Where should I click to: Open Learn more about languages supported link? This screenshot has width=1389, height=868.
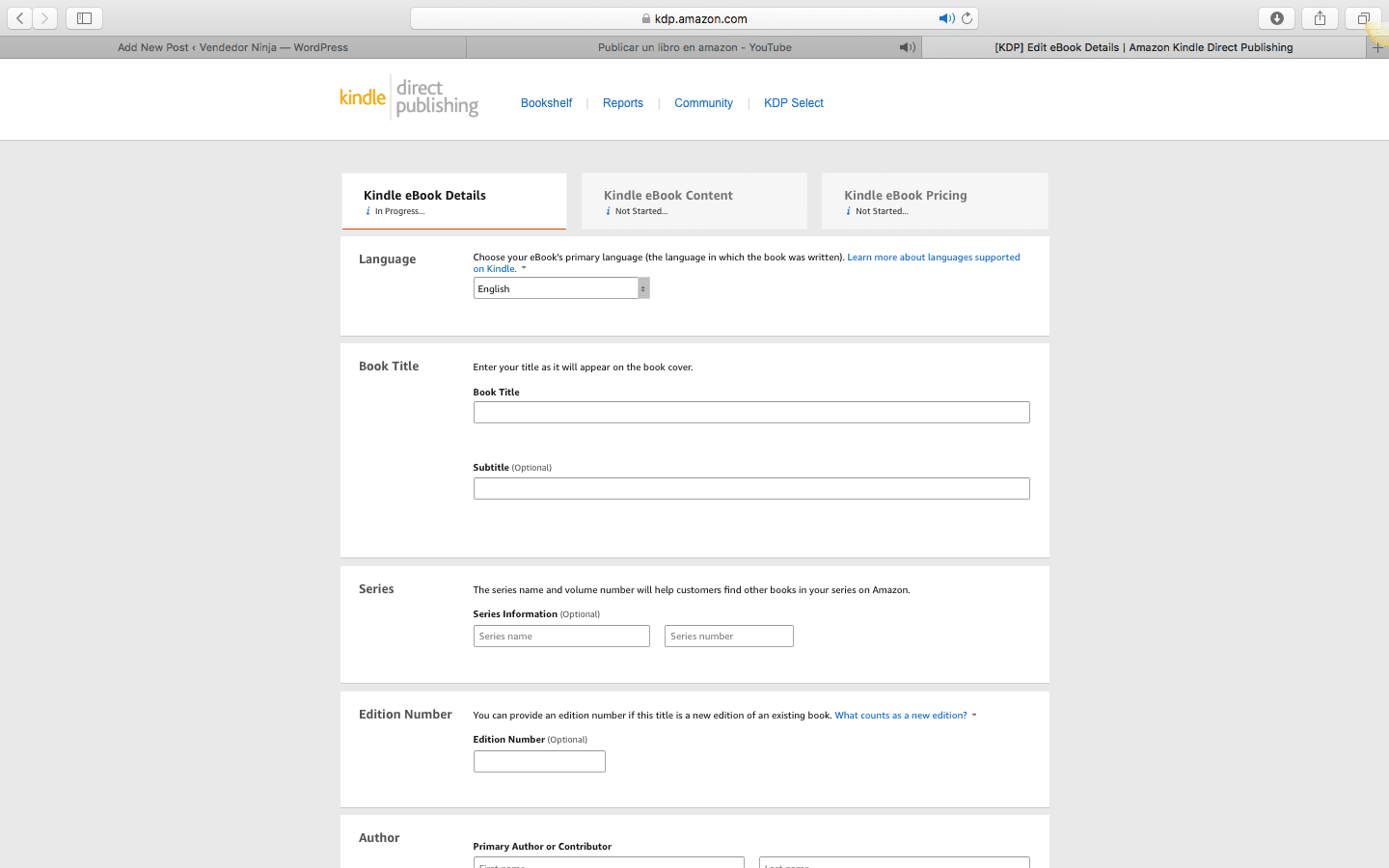933,258
